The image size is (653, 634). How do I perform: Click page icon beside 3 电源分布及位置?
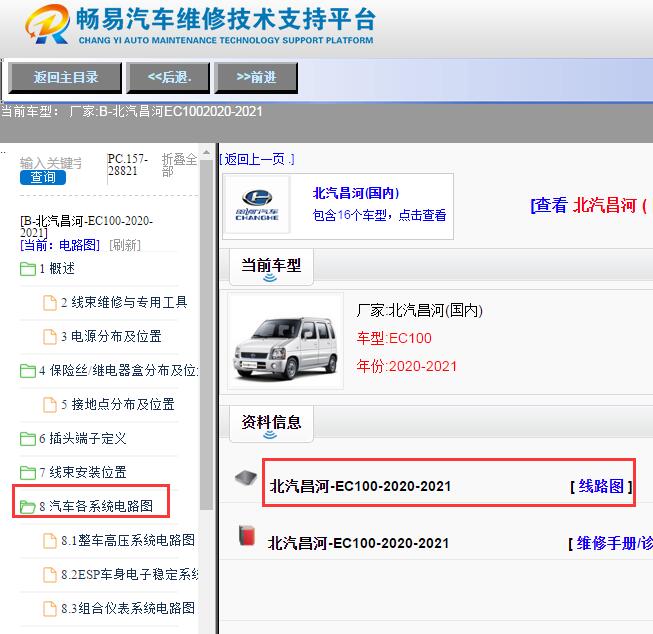pos(50,337)
